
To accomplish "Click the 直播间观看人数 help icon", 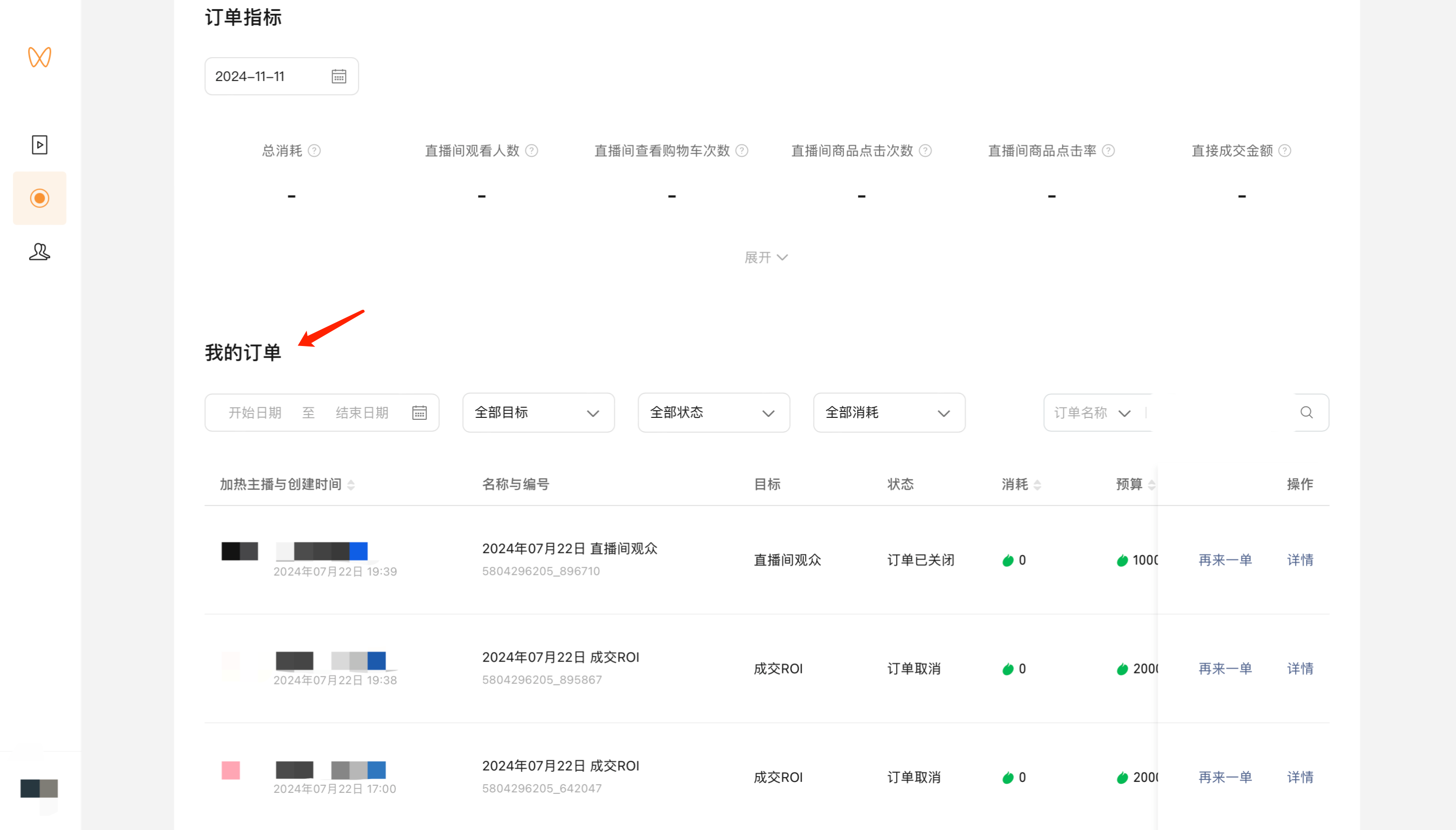I will (531, 150).
